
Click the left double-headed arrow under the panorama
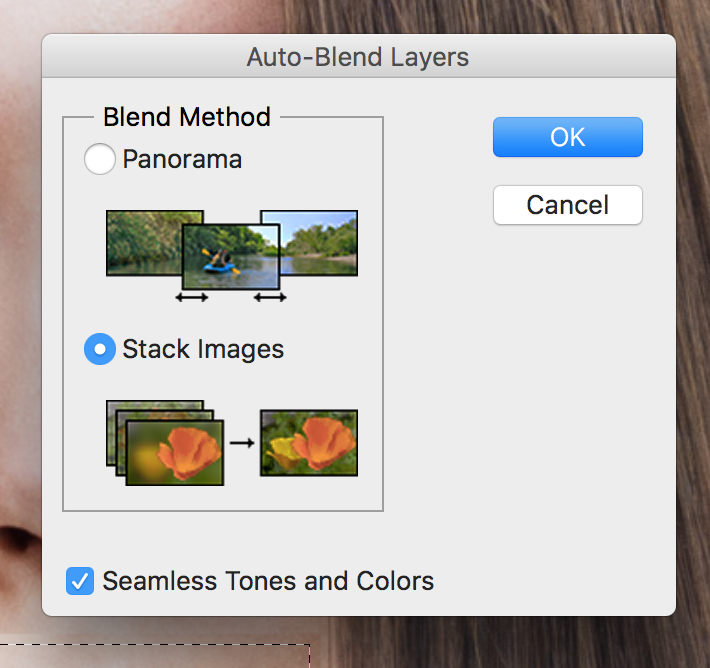point(191,297)
